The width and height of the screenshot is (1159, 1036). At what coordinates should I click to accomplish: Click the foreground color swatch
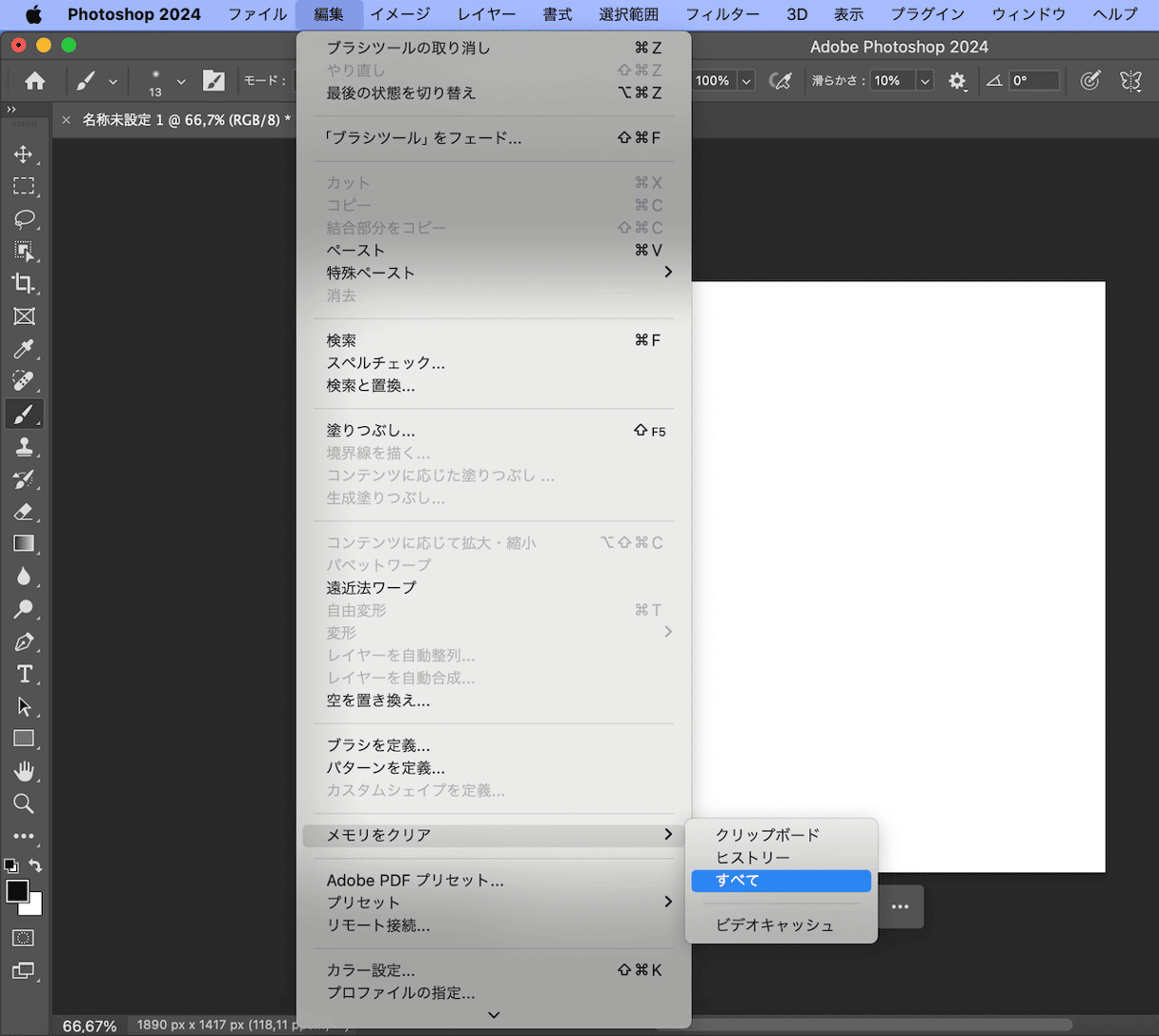click(16, 891)
